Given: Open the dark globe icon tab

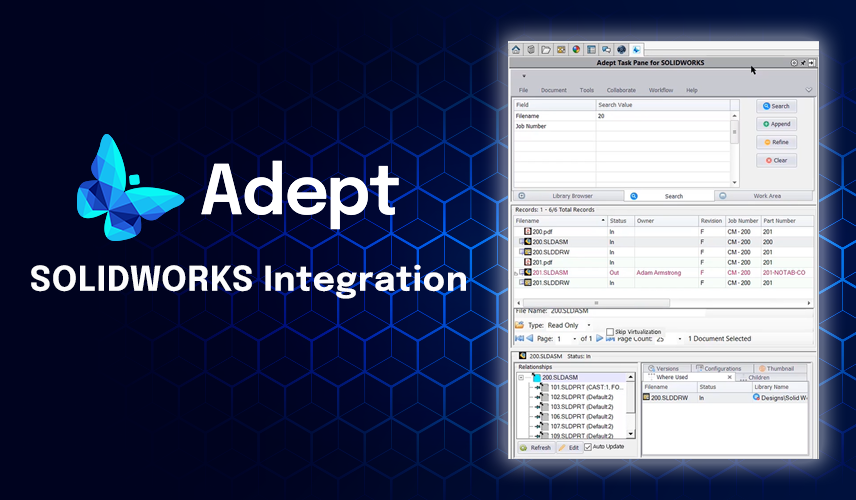Looking at the screenshot, I should pyautogui.click(x=621, y=50).
